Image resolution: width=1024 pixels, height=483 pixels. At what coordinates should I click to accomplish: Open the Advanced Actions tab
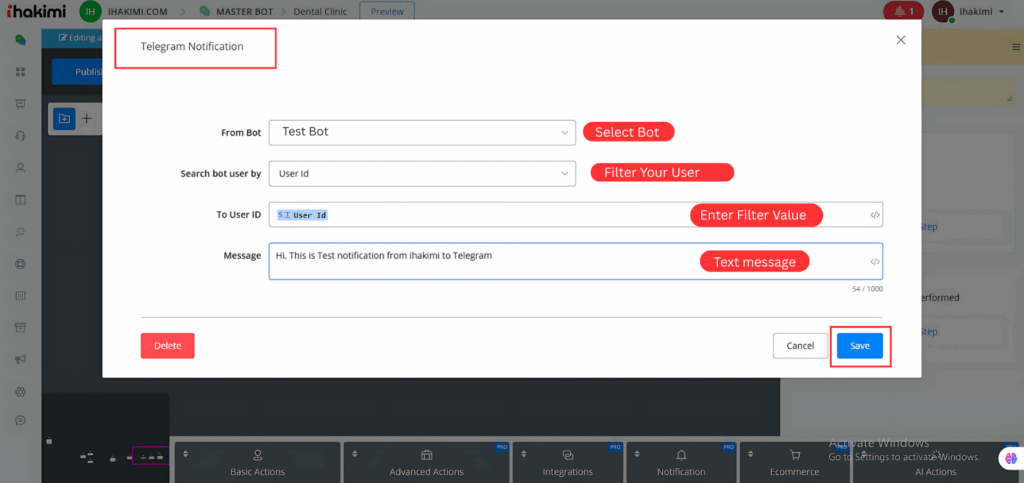click(x=425, y=462)
